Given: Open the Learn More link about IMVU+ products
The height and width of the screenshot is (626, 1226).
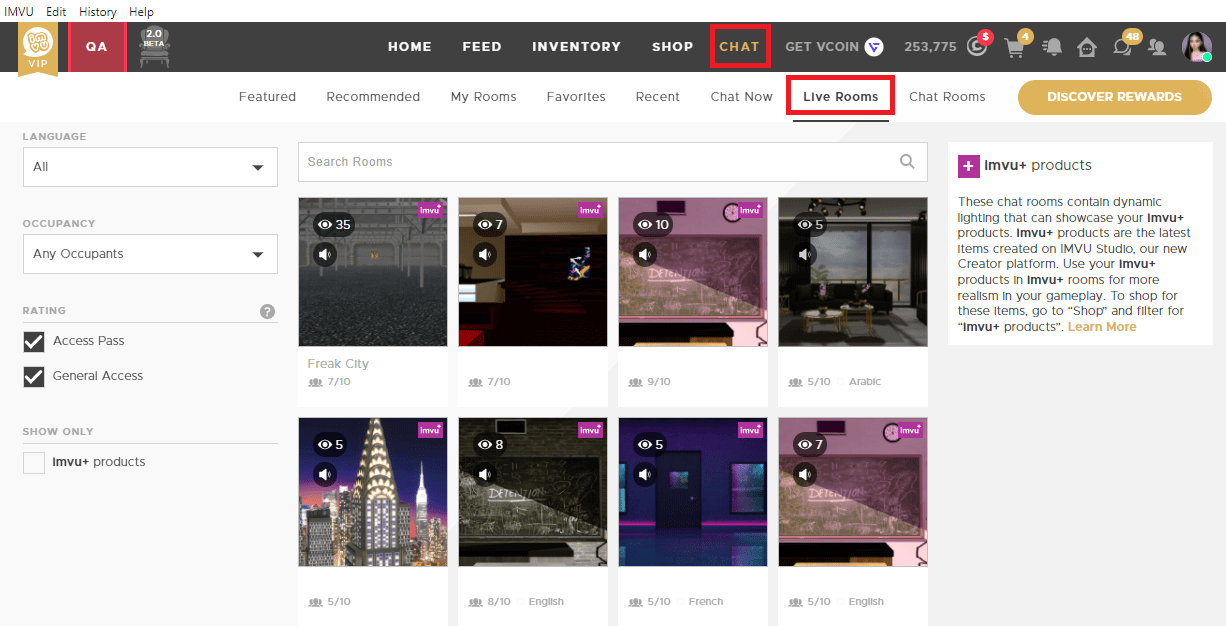Looking at the screenshot, I should tap(1101, 326).
